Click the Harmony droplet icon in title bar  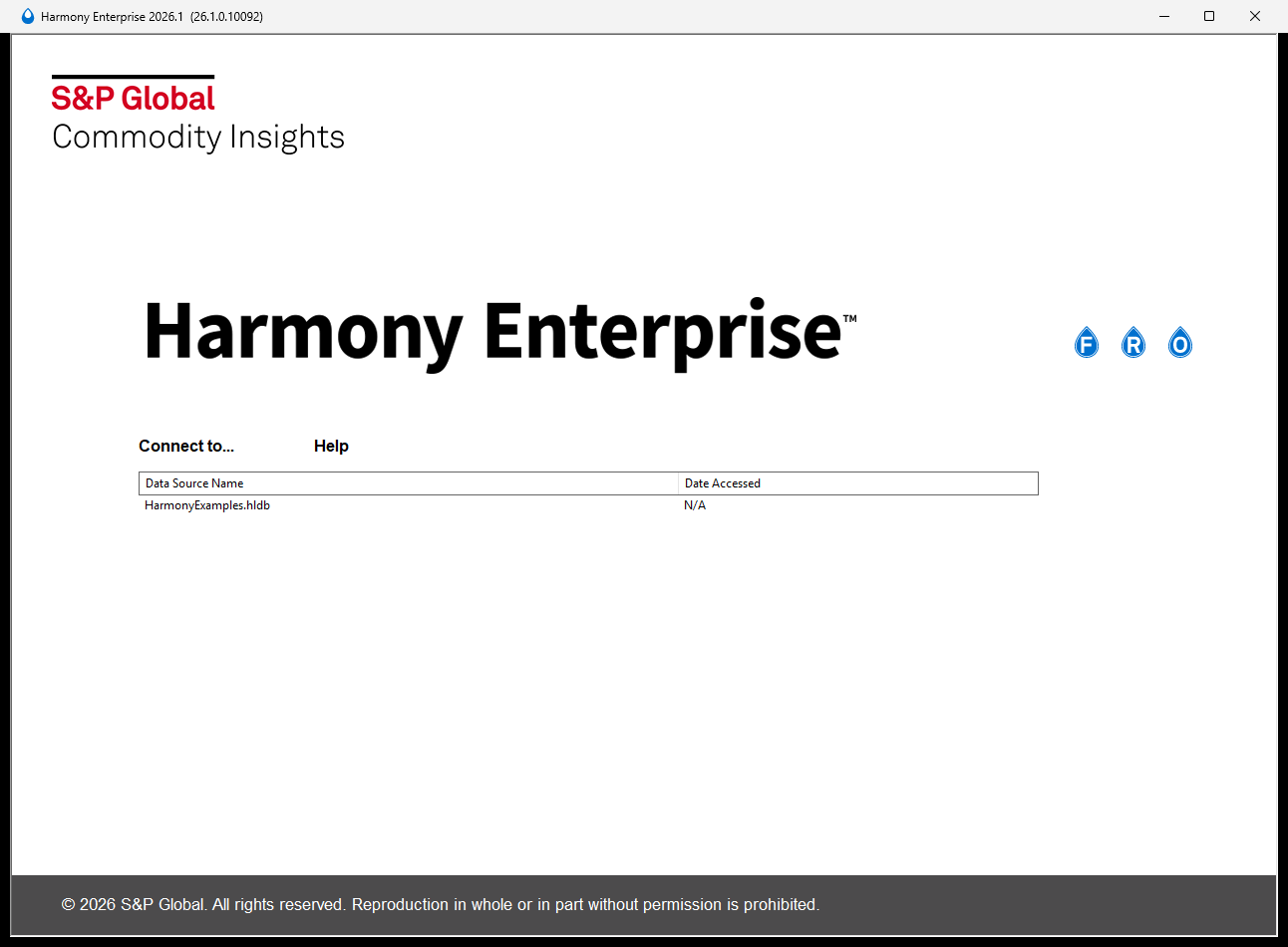click(x=28, y=16)
